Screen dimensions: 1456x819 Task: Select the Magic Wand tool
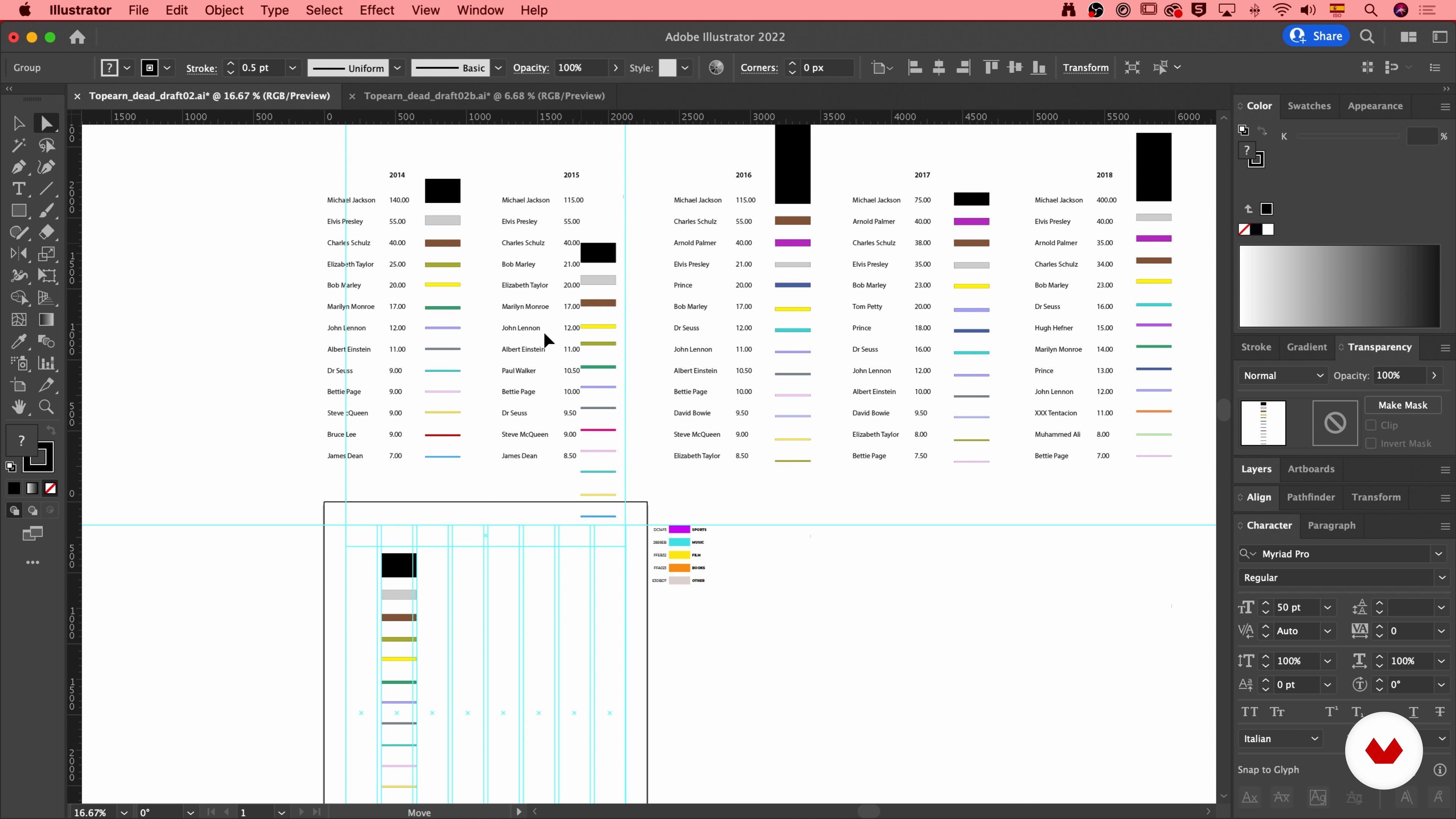(19, 145)
